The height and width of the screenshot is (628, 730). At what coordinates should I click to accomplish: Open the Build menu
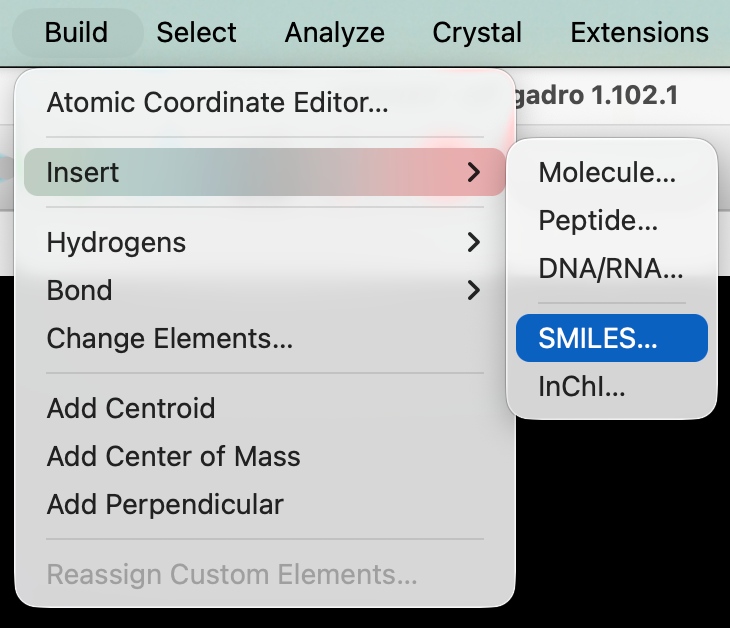pyautogui.click(x=76, y=32)
